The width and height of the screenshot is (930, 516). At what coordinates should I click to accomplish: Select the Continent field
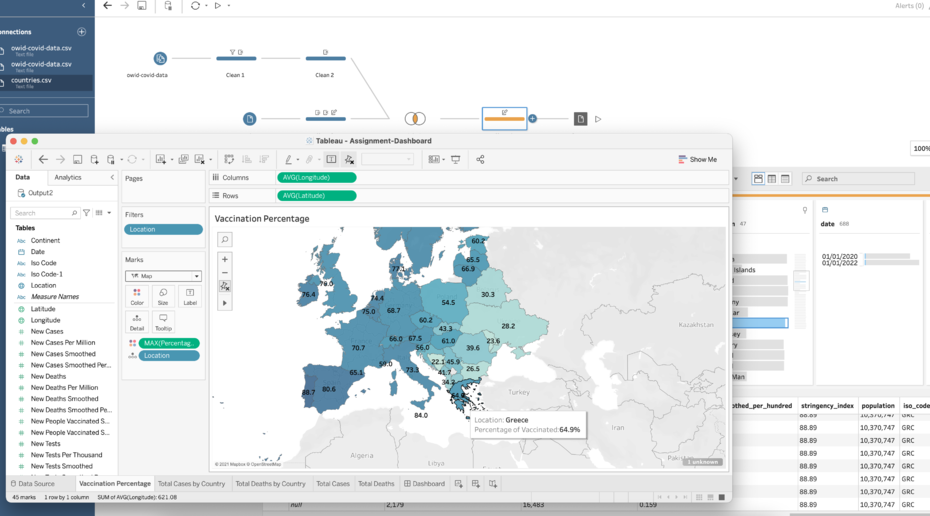pyautogui.click(x=45, y=240)
